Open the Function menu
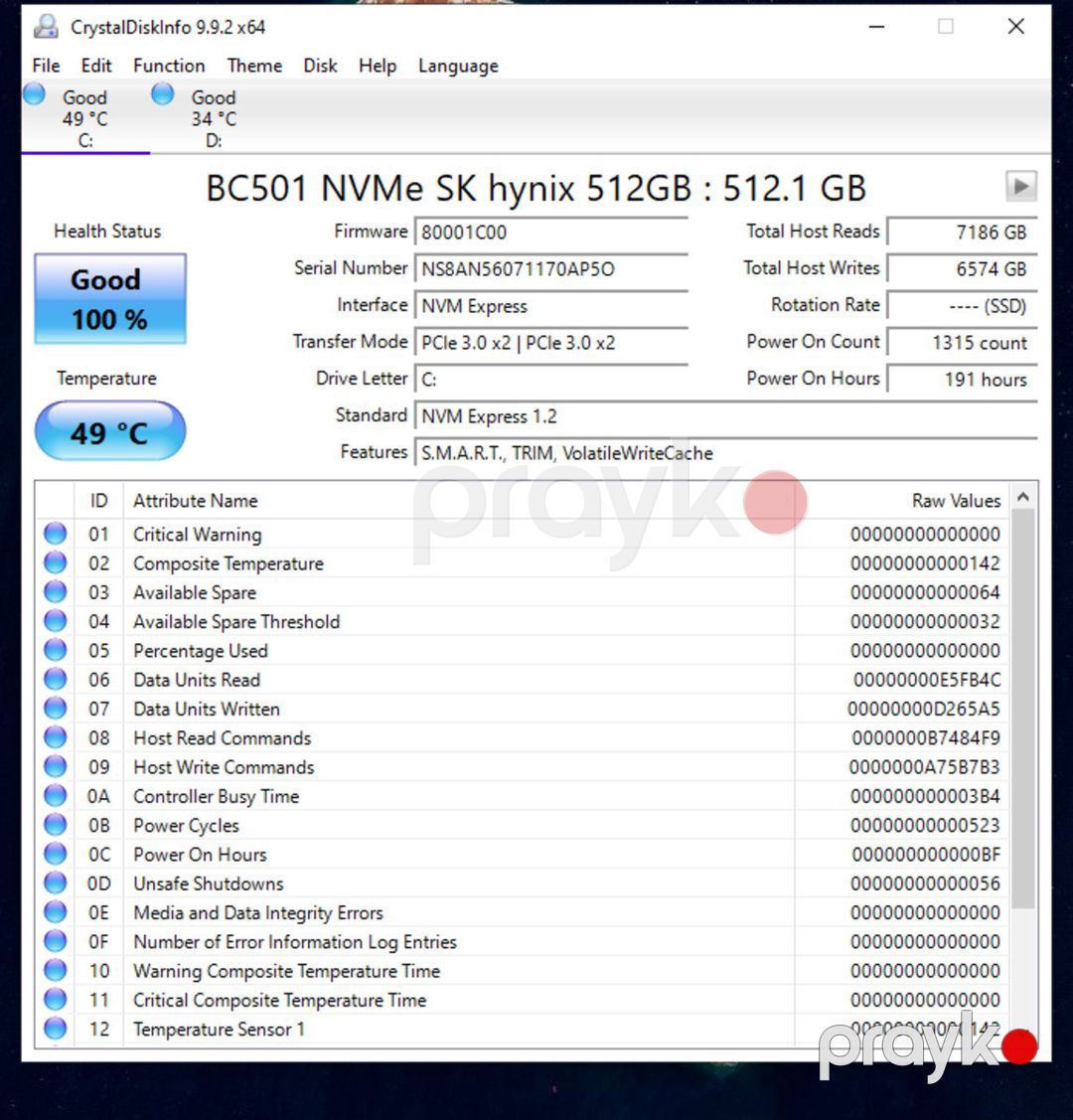Image resolution: width=1073 pixels, height=1120 pixels. click(x=169, y=66)
